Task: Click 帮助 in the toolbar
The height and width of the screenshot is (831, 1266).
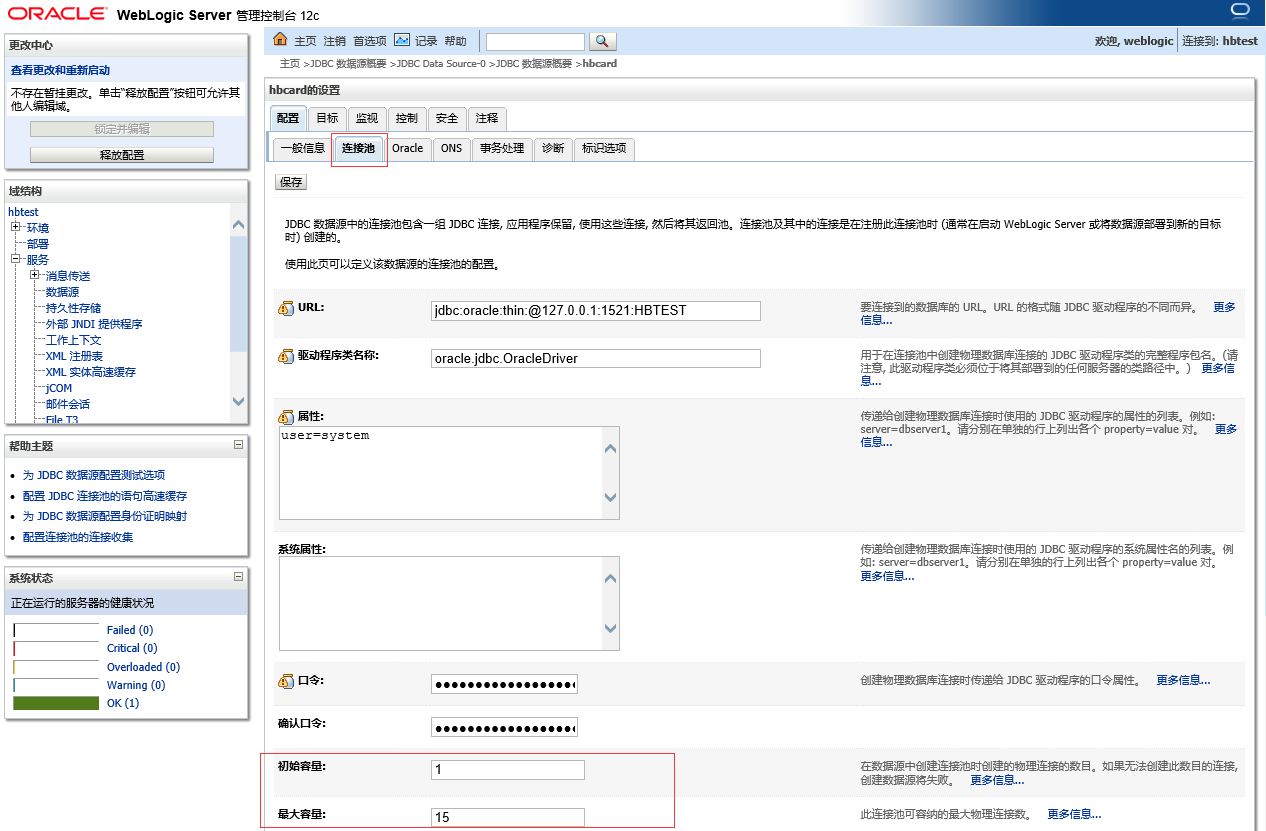Action: [x=455, y=41]
